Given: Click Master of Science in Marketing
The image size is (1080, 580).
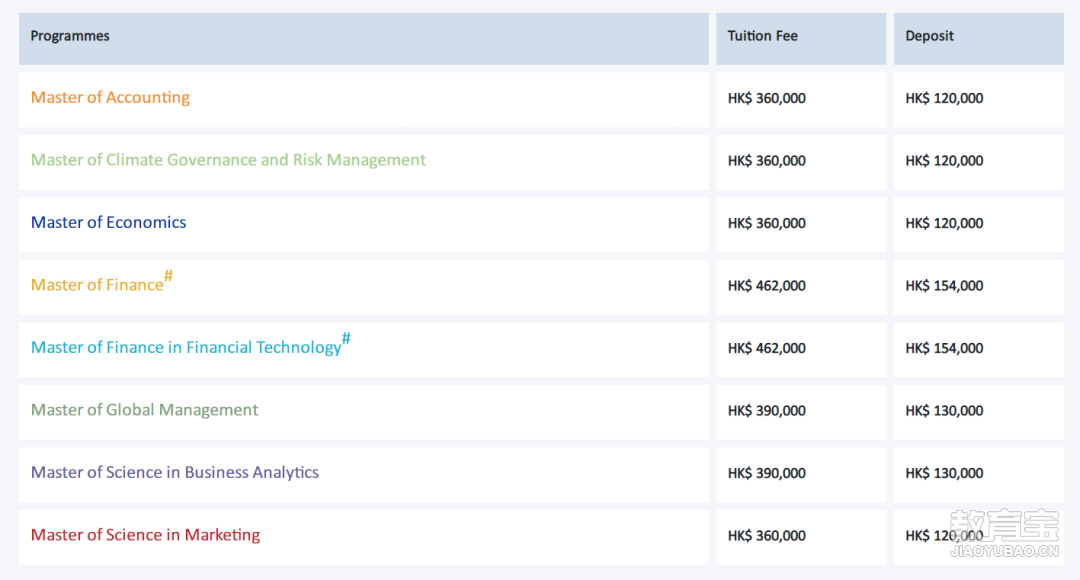Looking at the screenshot, I should (x=145, y=535).
